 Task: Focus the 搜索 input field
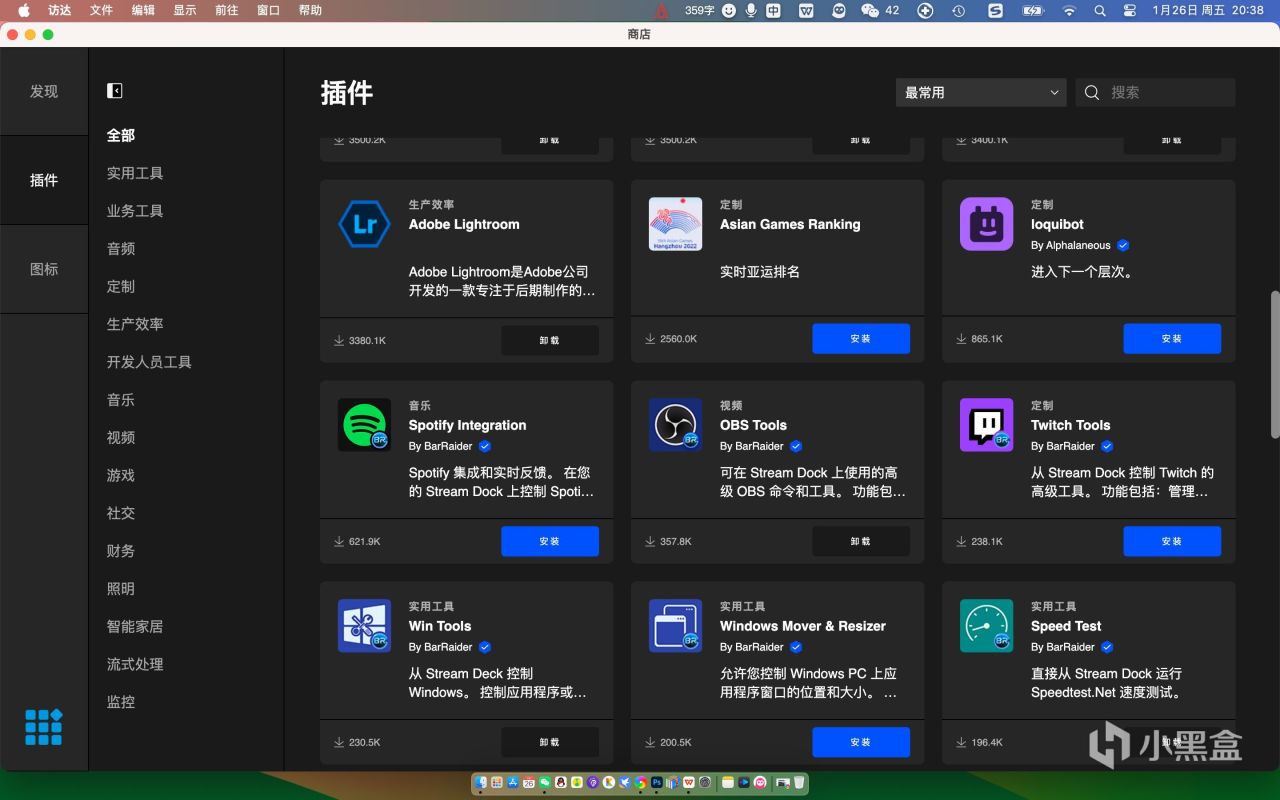1155,92
